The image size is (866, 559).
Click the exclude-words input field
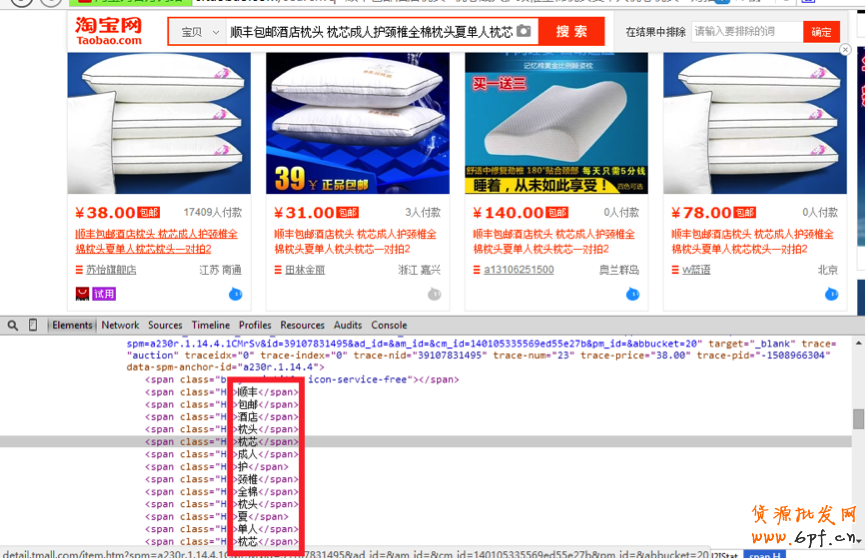[x=747, y=31]
